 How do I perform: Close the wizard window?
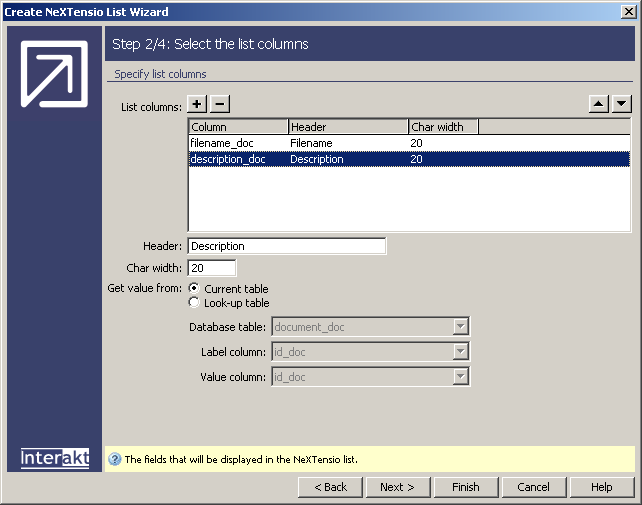(x=629, y=12)
